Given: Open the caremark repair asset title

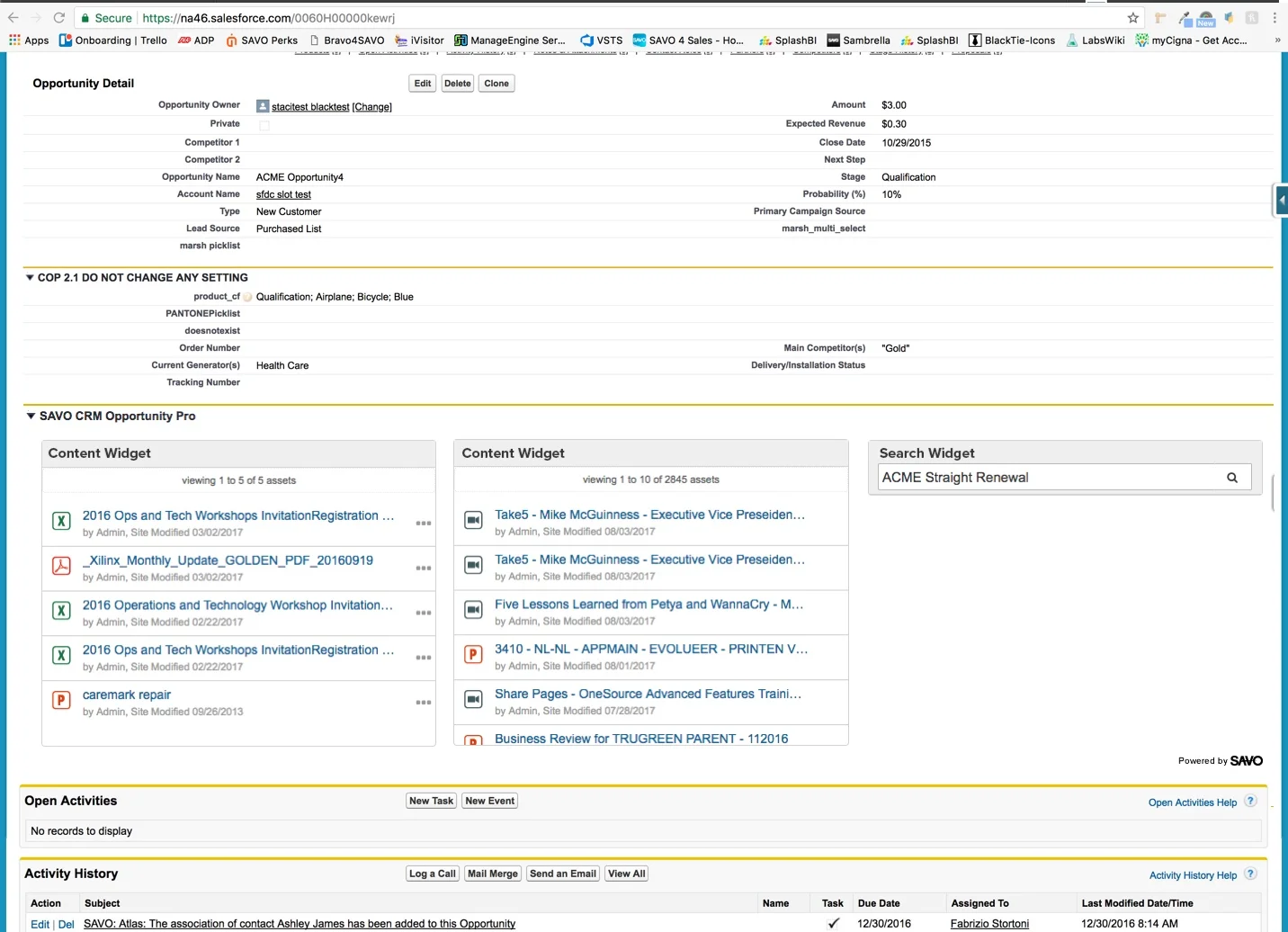Looking at the screenshot, I should pos(127,695).
